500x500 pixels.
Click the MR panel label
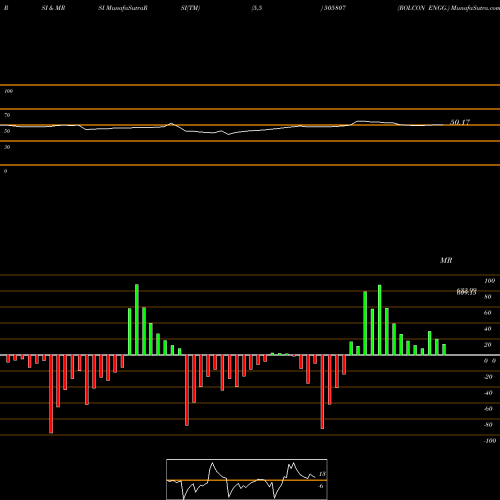[x=446, y=260]
